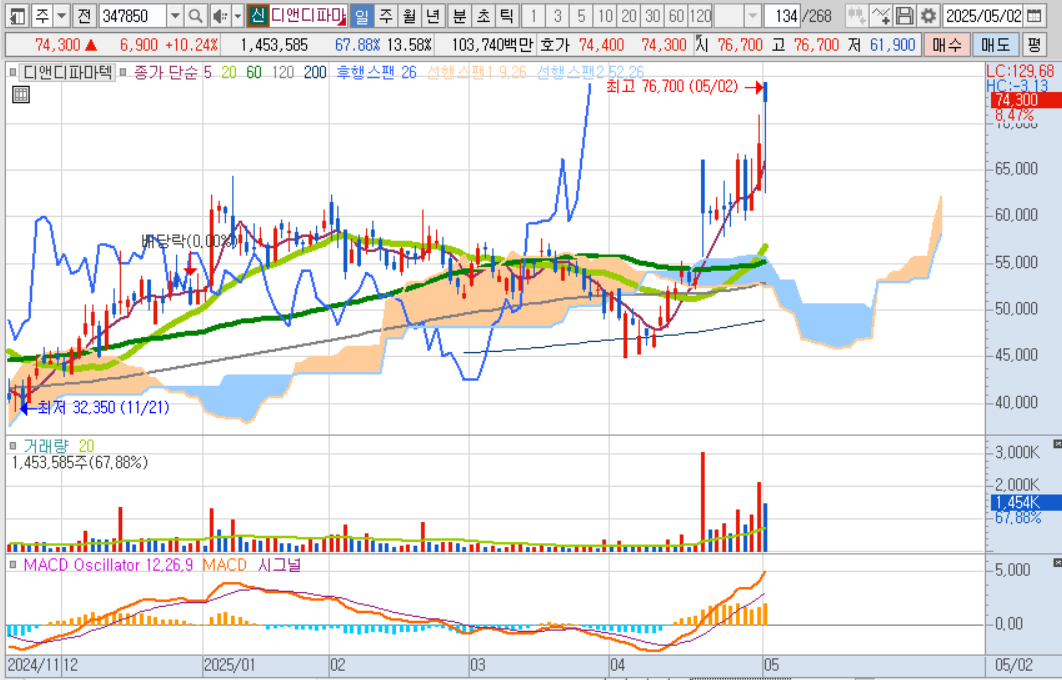Click the save chart floppy icon
The width and height of the screenshot is (1062, 680).
click(x=904, y=16)
